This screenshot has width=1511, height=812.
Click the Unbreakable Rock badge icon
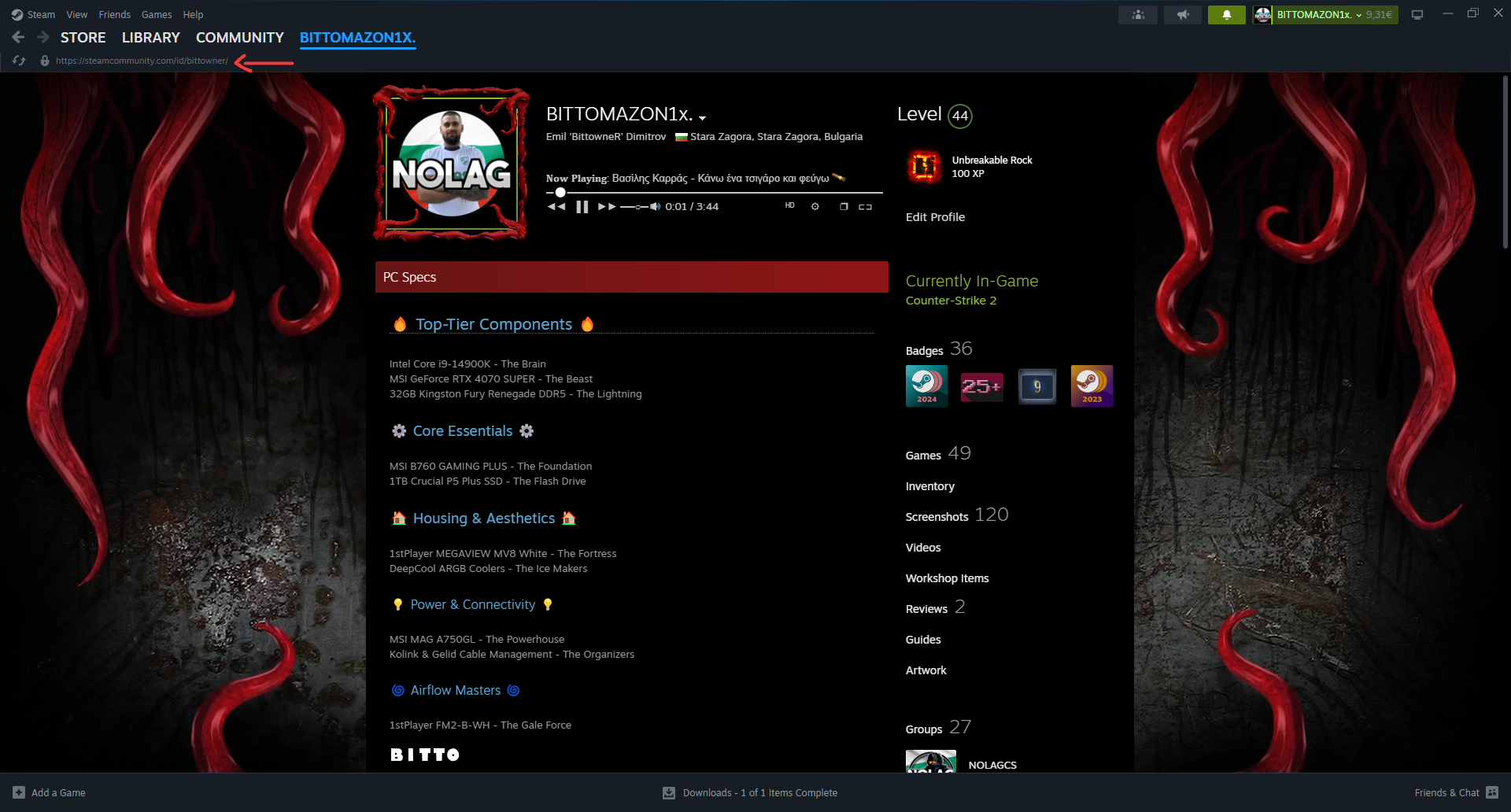(924, 166)
